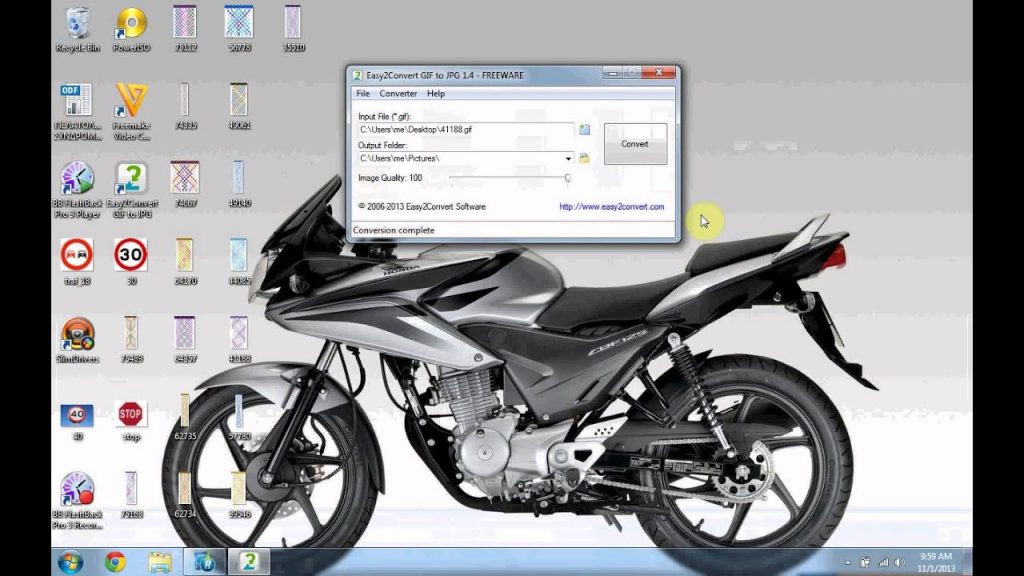Click the browse output folder icon
Image resolution: width=1024 pixels, height=576 pixels.
pyautogui.click(x=584, y=158)
